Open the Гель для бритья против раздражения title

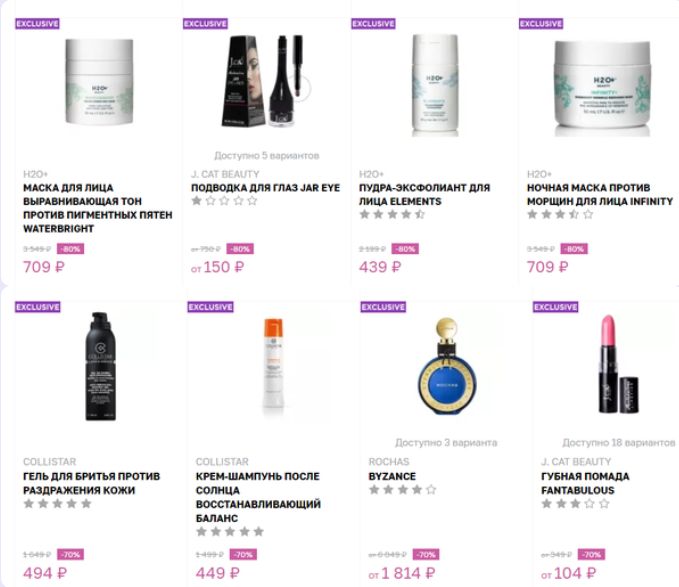(x=91, y=483)
